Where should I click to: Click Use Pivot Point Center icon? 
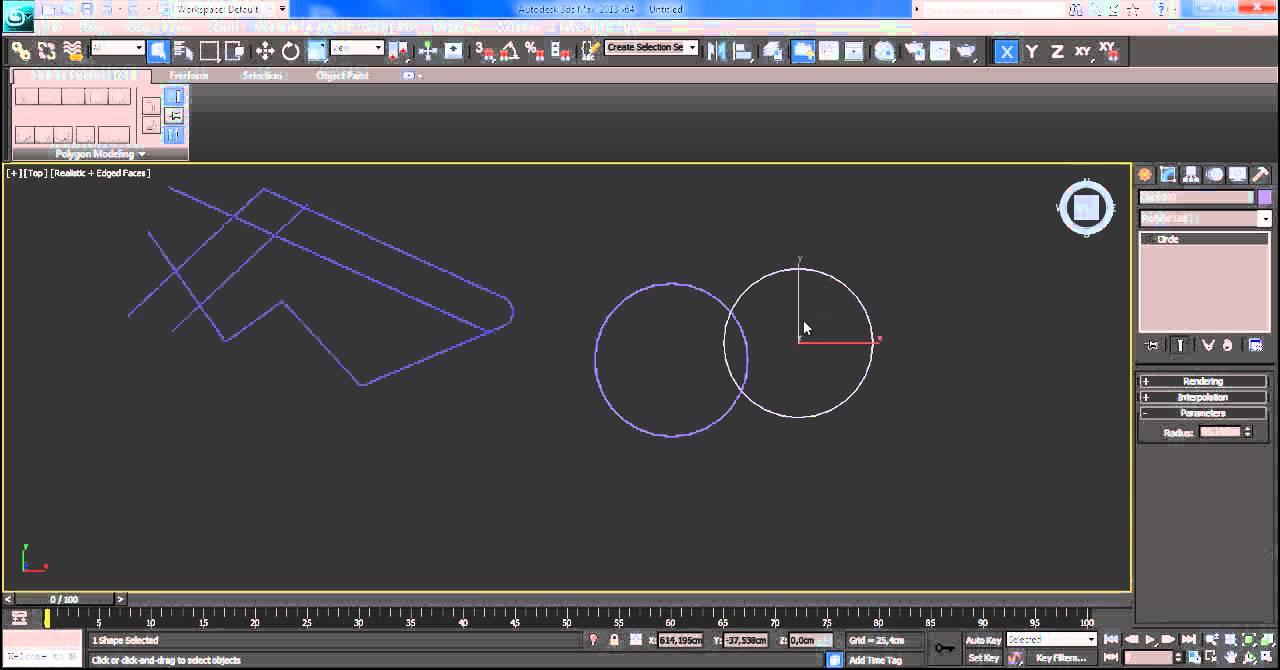(400, 51)
